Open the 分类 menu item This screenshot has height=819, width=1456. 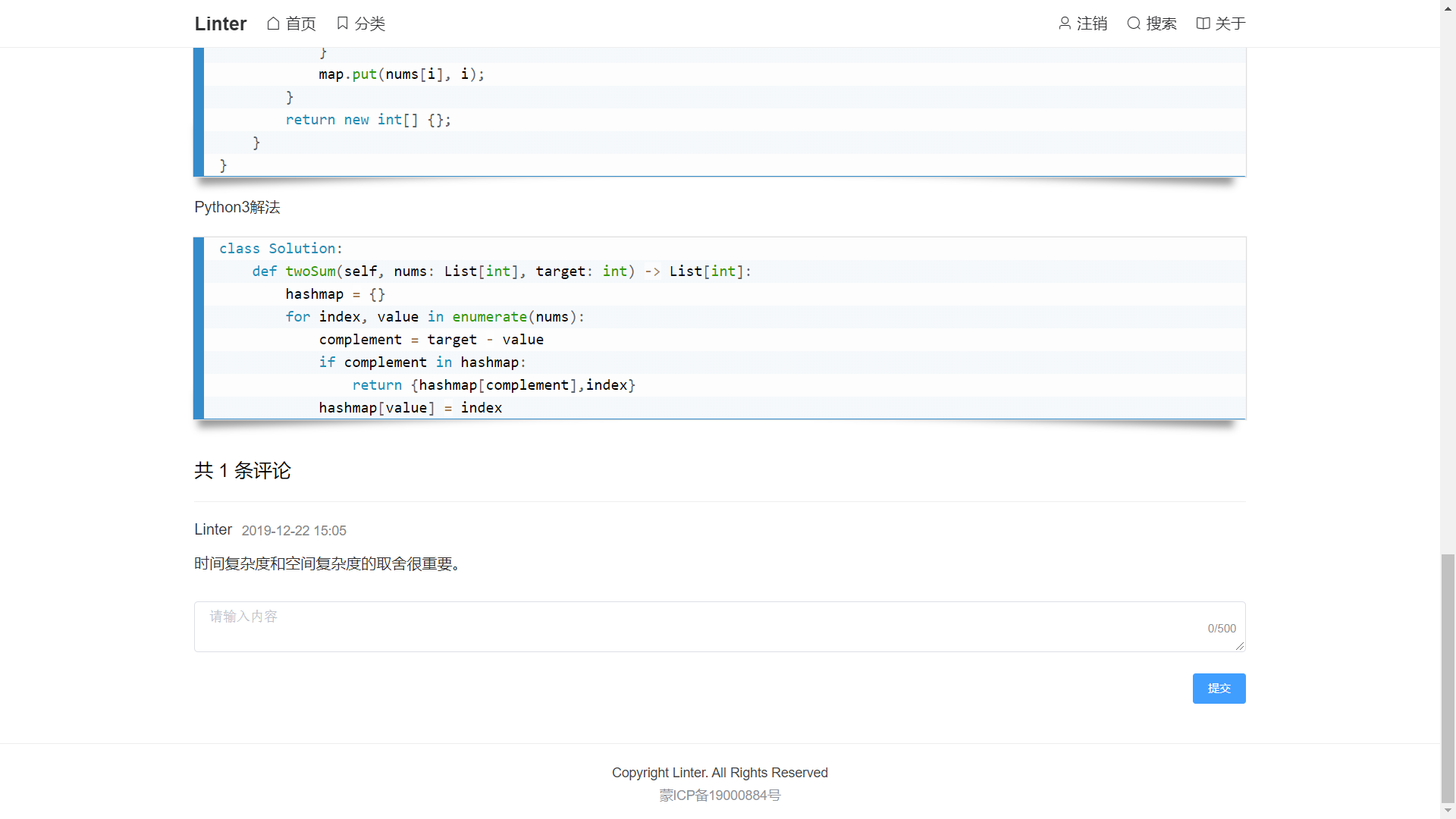click(x=369, y=24)
